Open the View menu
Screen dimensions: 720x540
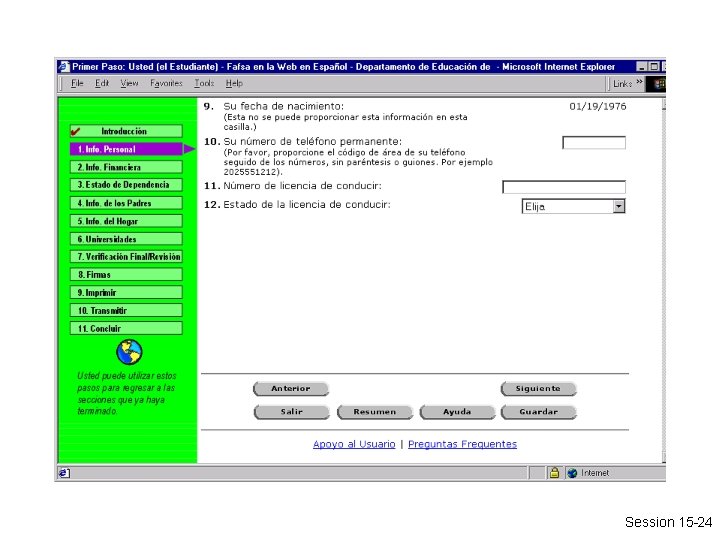[129, 84]
